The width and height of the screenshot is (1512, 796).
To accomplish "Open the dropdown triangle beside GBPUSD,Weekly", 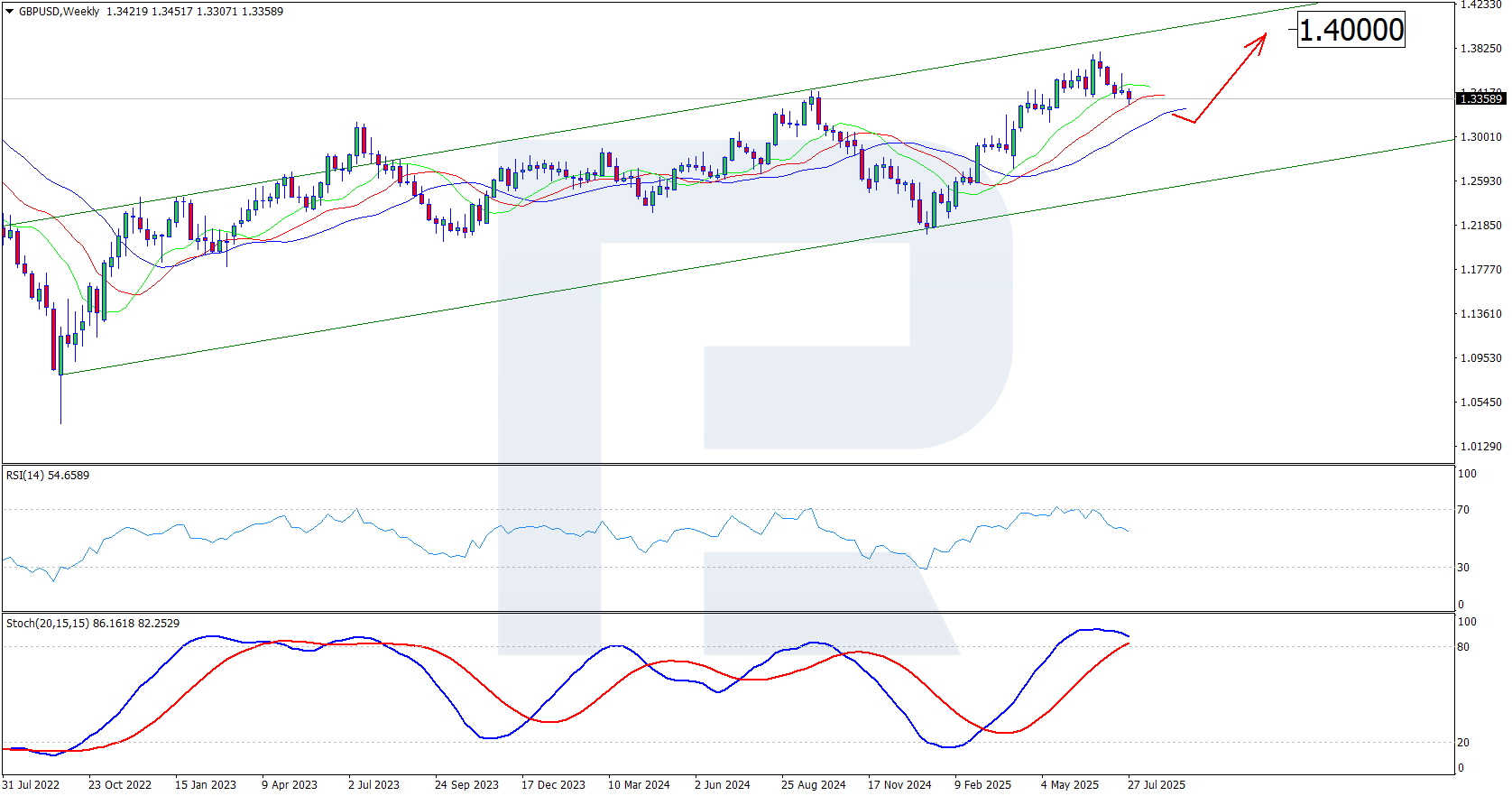I will pyautogui.click(x=10, y=12).
